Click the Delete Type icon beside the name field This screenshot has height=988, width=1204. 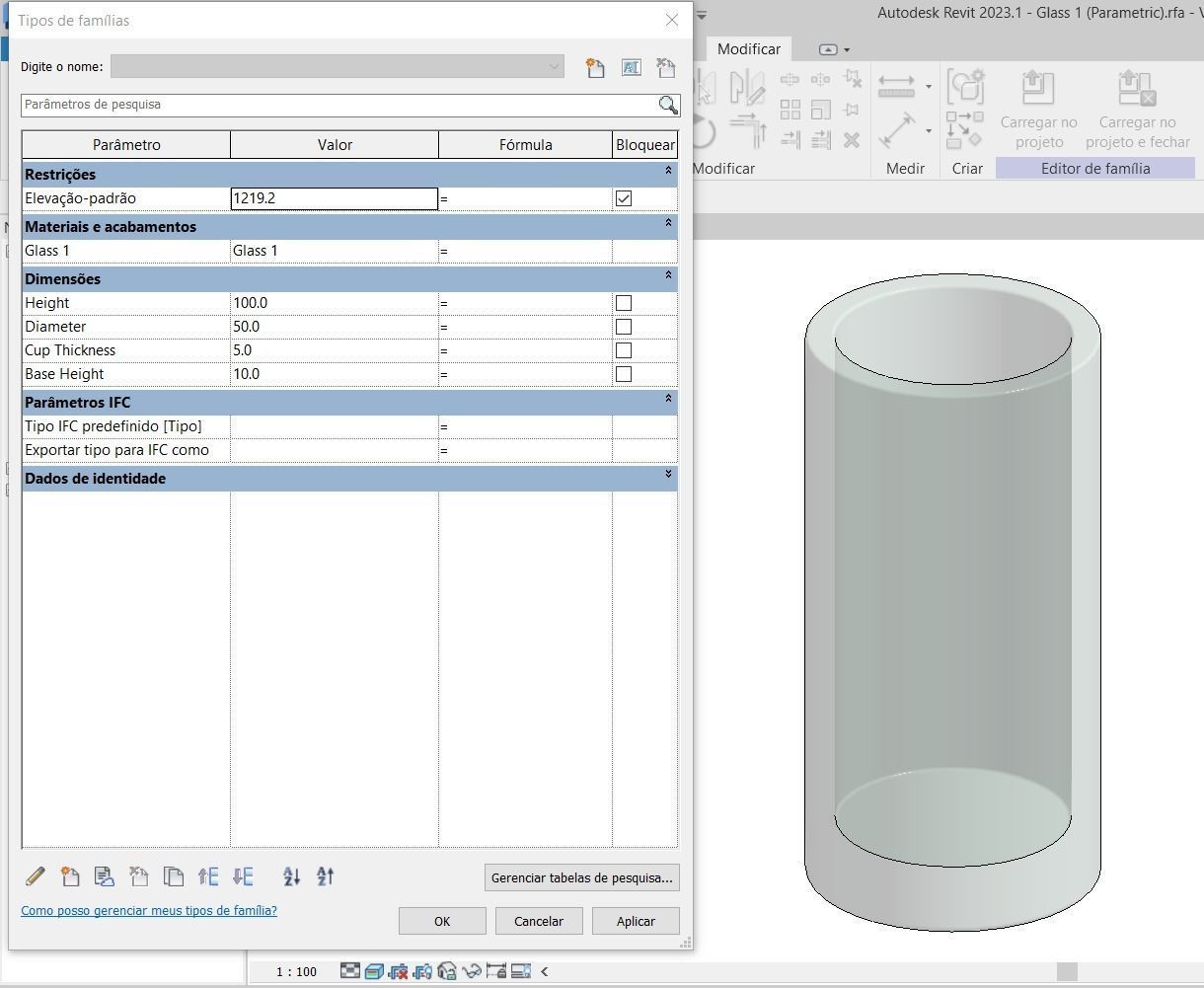(x=666, y=67)
